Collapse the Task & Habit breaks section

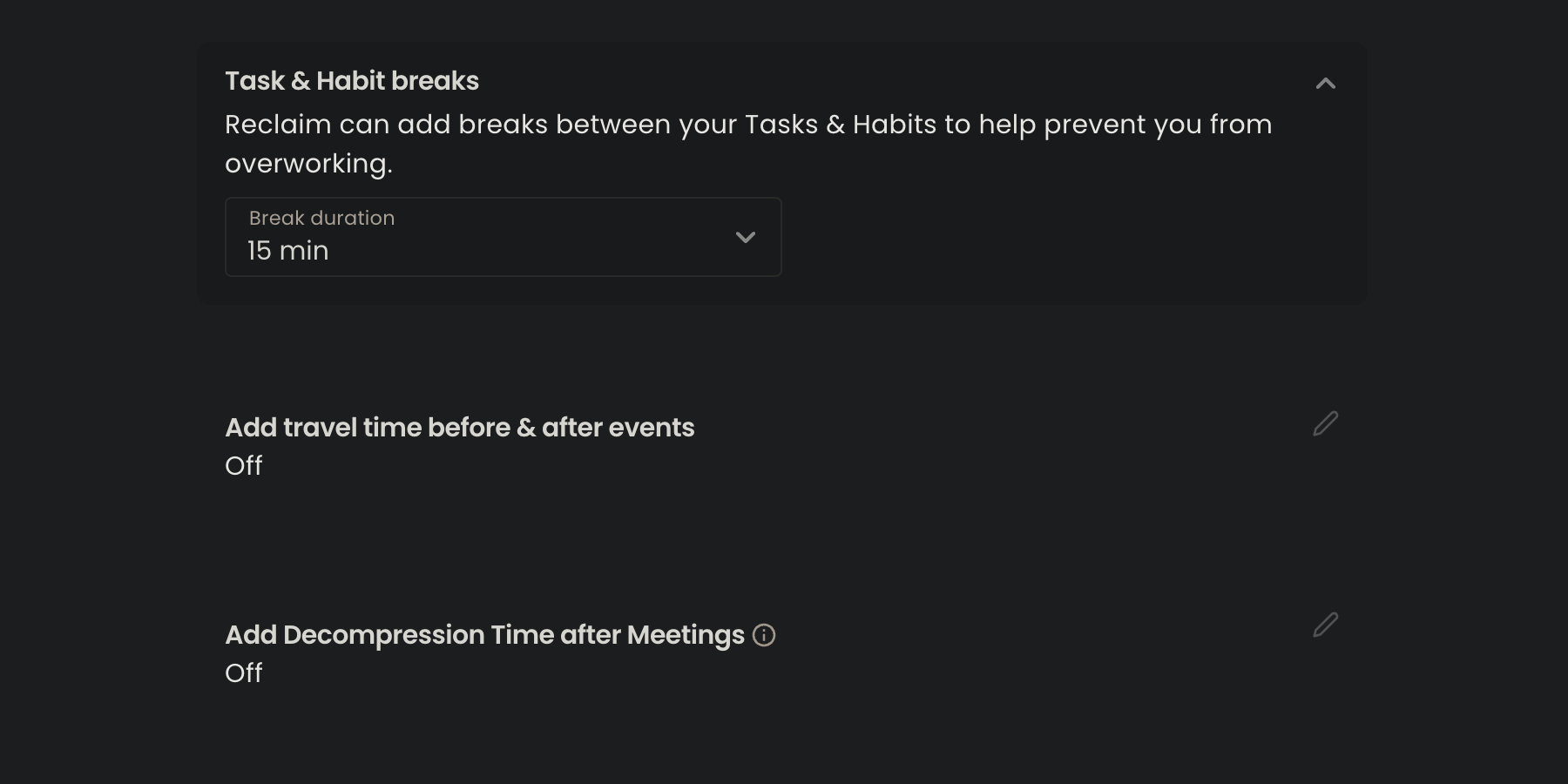pyautogui.click(x=1325, y=84)
